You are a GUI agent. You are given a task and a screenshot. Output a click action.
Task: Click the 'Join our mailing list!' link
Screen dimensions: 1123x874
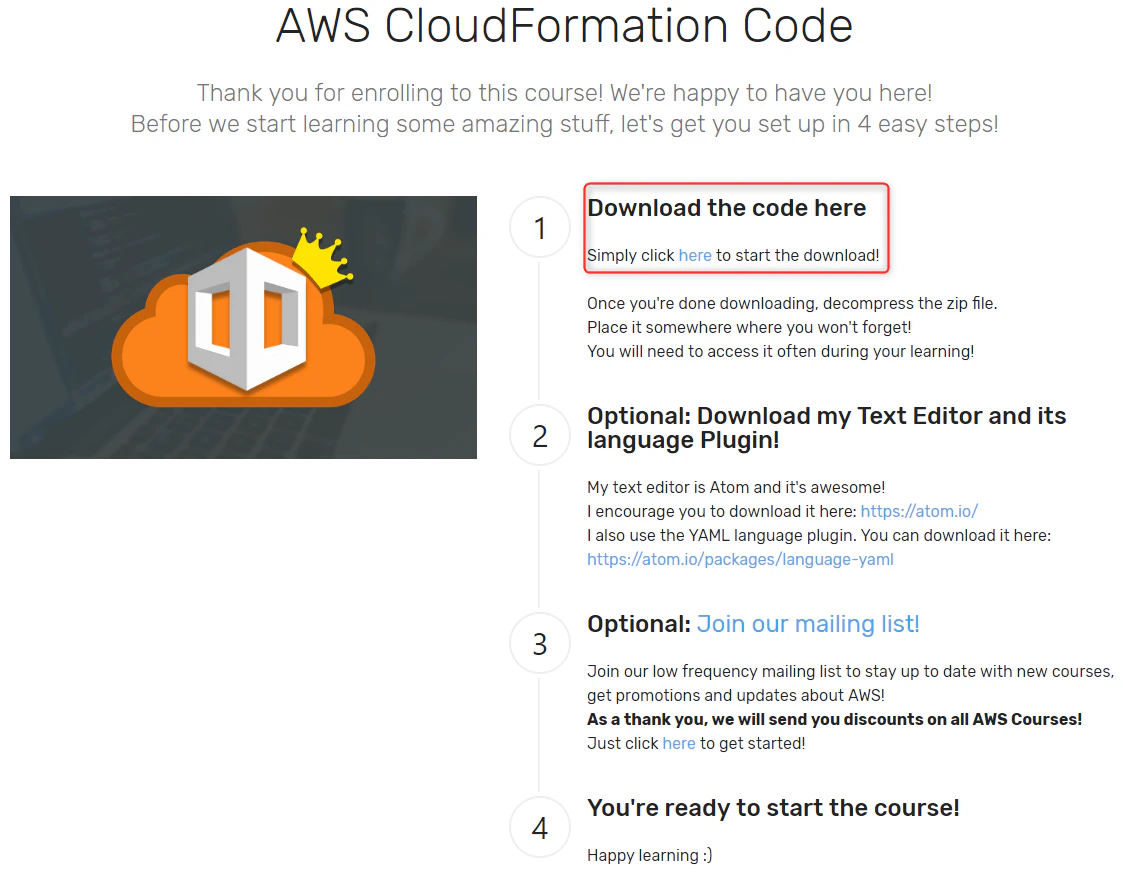pyautogui.click(x=808, y=624)
